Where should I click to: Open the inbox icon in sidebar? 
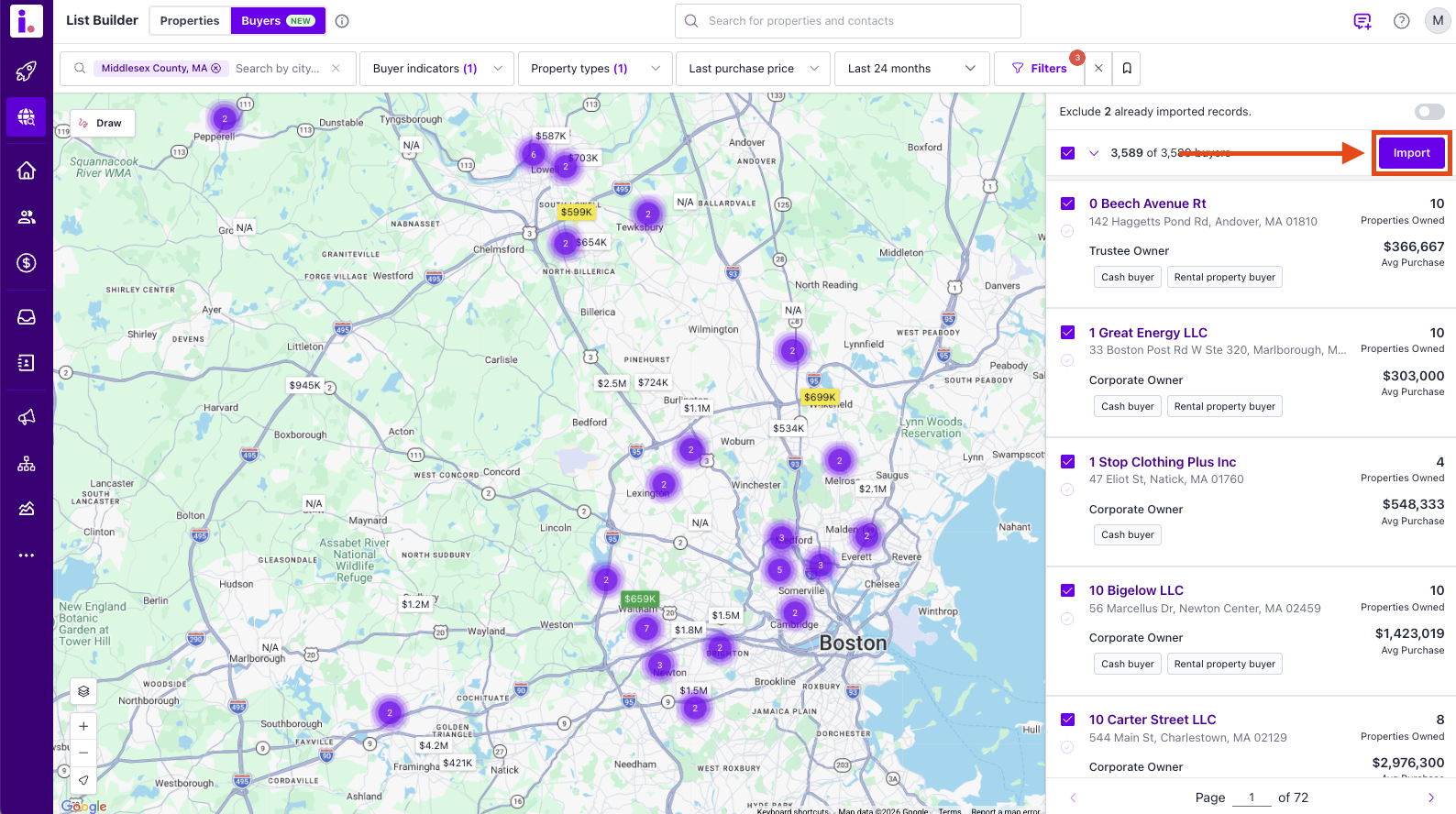click(x=27, y=317)
